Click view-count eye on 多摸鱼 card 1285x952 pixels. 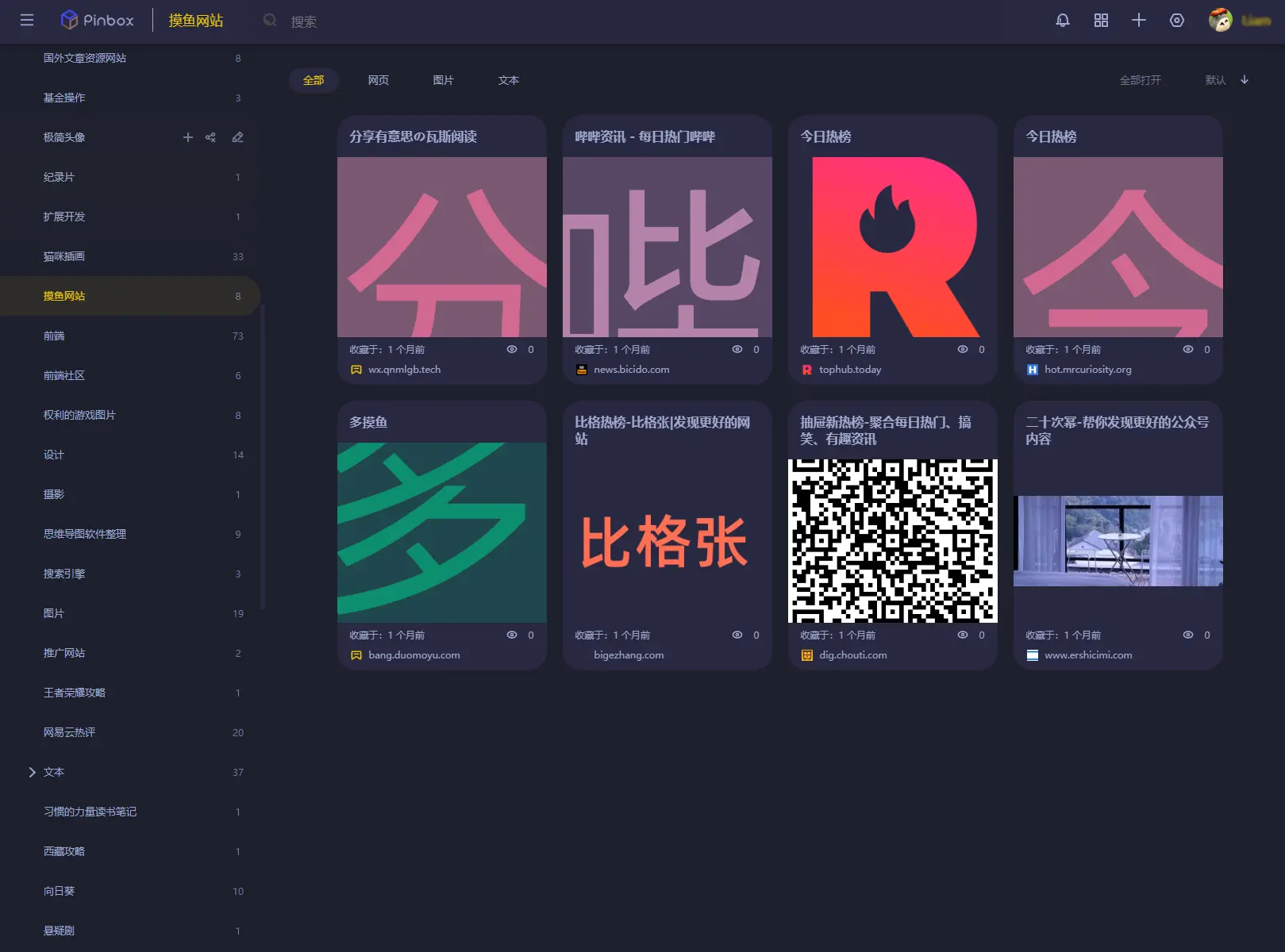click(x=512, y=635)
